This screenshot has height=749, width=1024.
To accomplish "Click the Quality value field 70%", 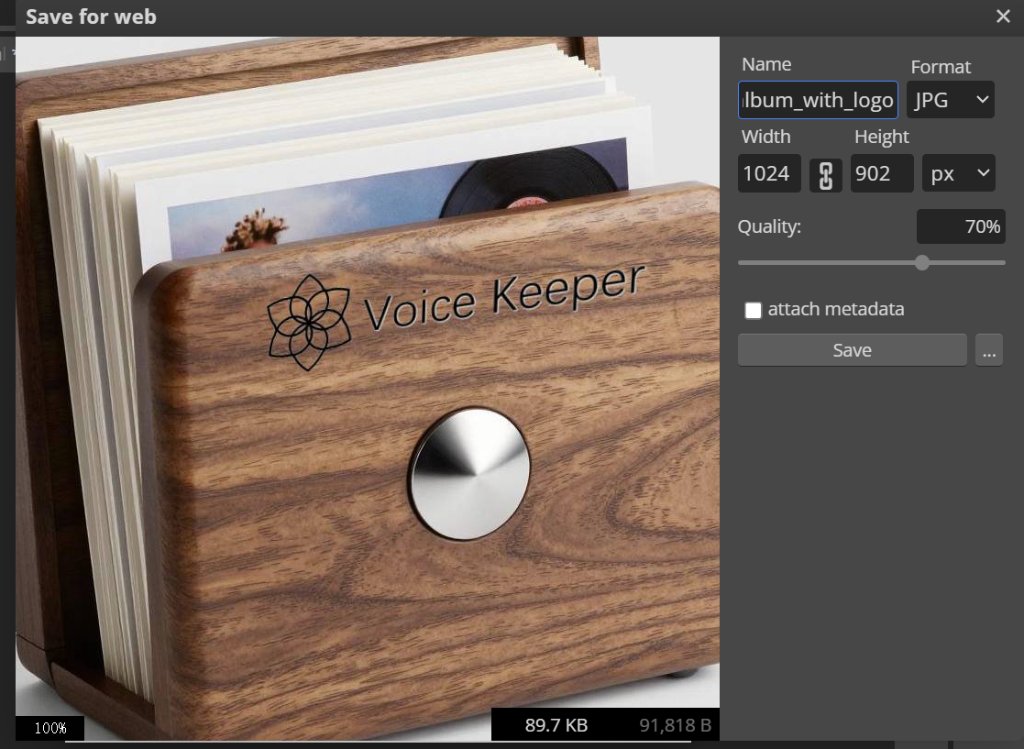I will click(x=961, y=227).
